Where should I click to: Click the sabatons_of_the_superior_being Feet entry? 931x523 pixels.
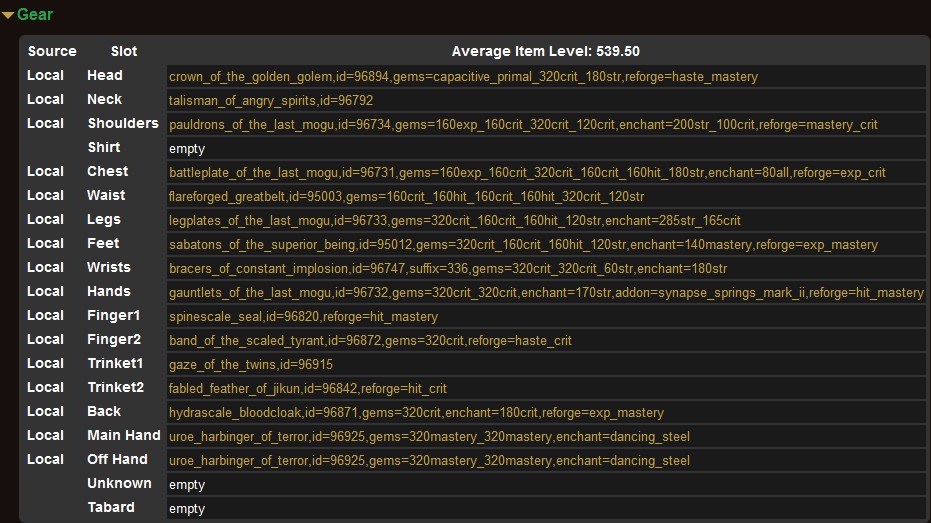pos(523,245)
